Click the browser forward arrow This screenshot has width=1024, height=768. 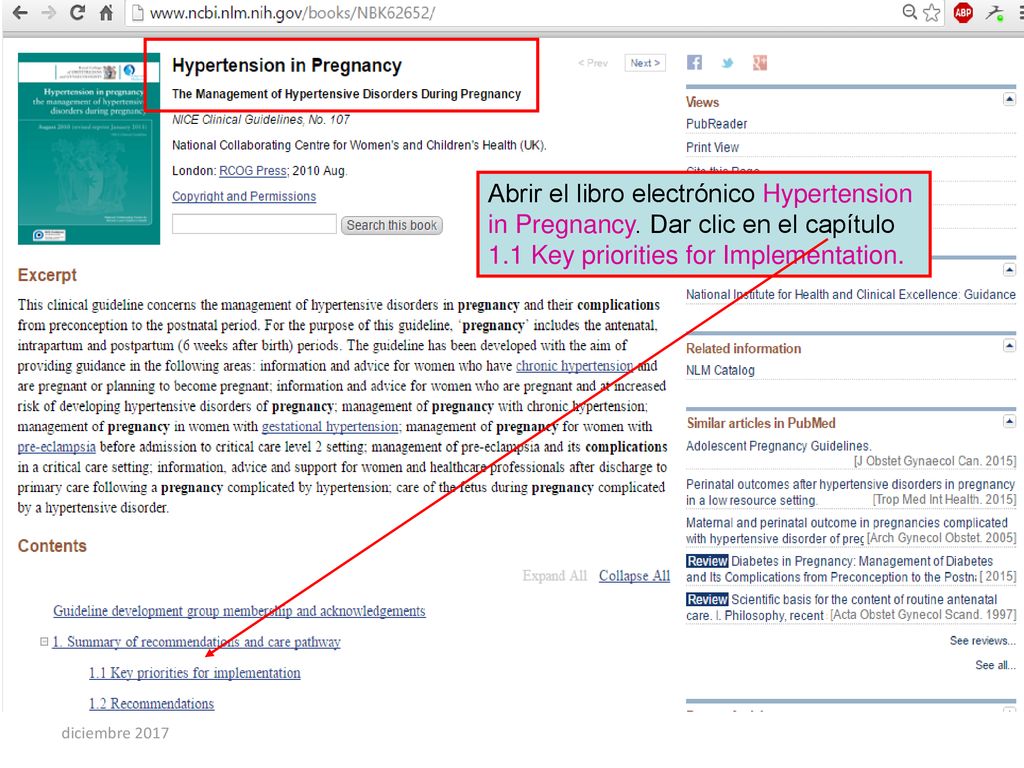pyautogui.click(x=49, y=12)
